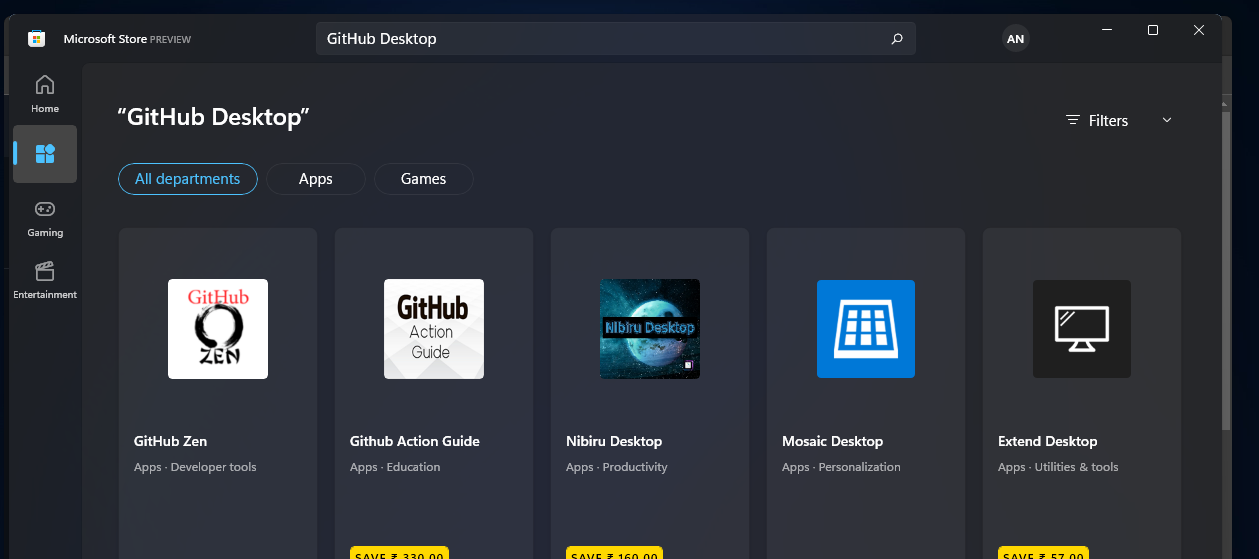
Task: Select the All departments filter
Action: click(188, 179)
